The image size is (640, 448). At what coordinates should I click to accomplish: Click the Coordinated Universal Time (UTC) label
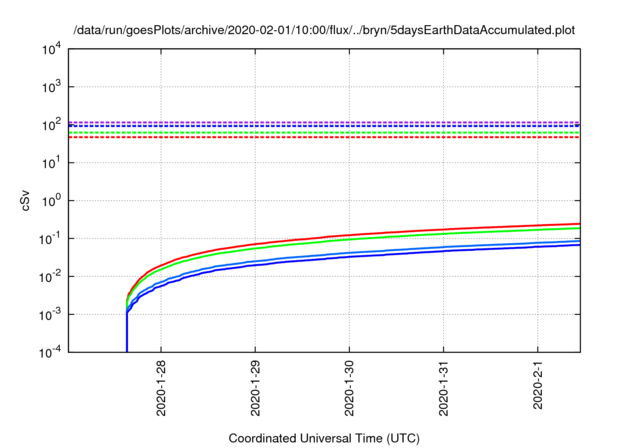pyautogui.click(x=324, y=439)
